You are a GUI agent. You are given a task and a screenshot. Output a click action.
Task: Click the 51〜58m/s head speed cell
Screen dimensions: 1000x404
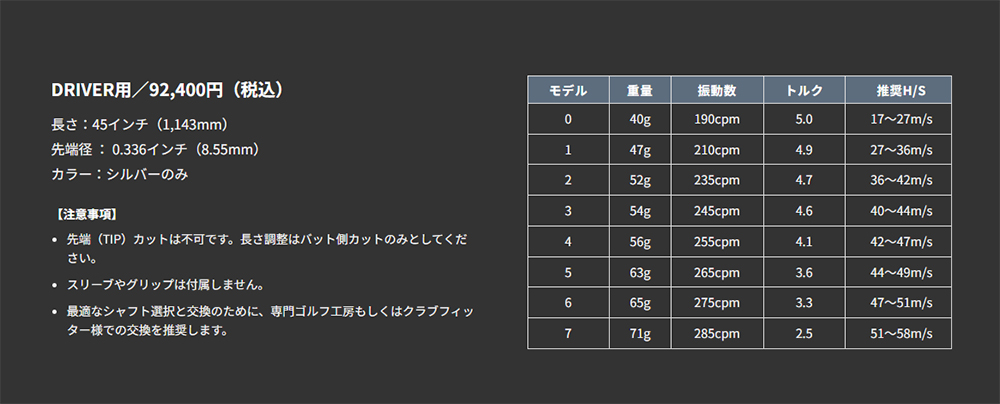899,334
